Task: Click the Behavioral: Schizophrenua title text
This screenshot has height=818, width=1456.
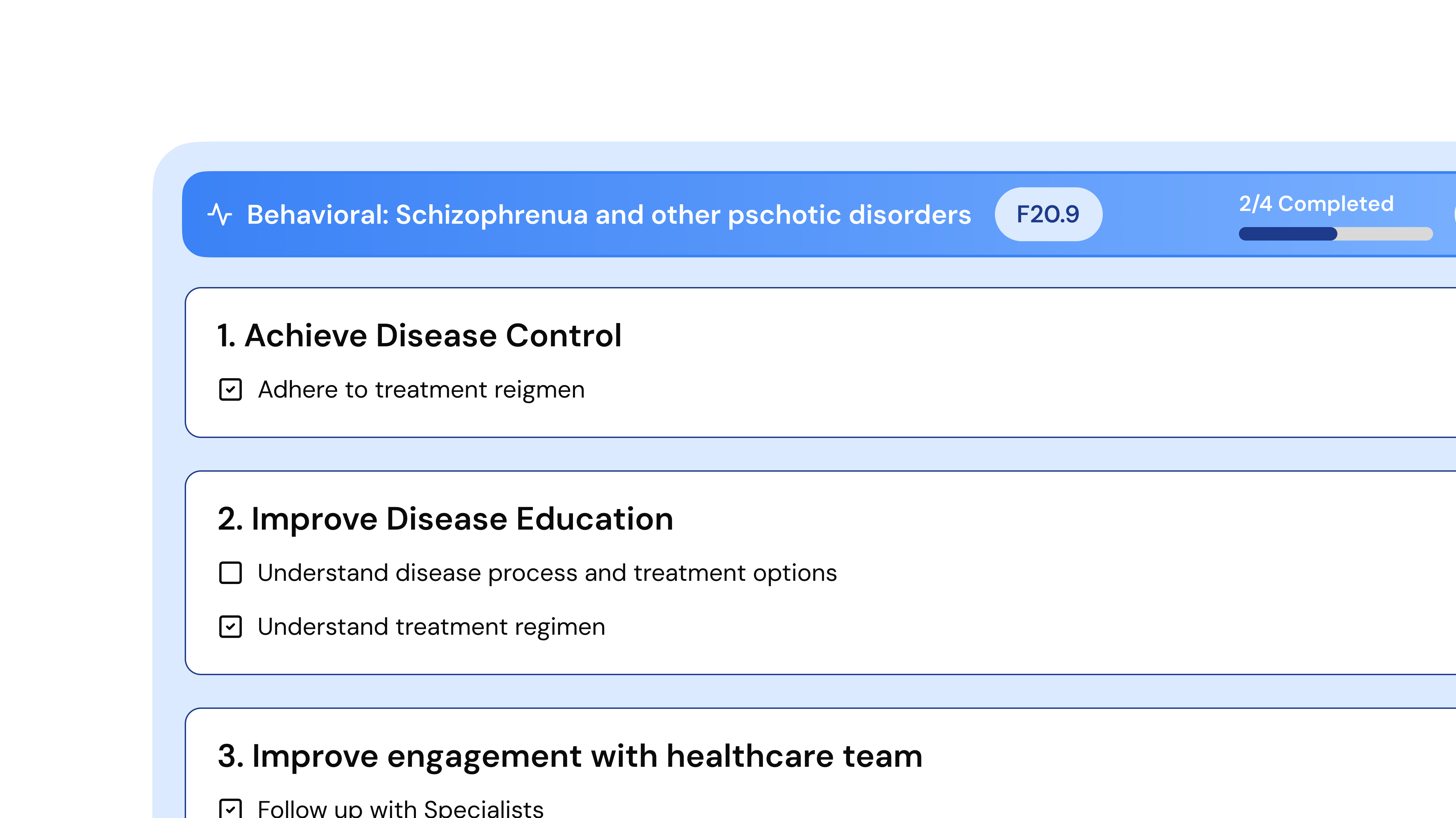Action: click(608, 214)
